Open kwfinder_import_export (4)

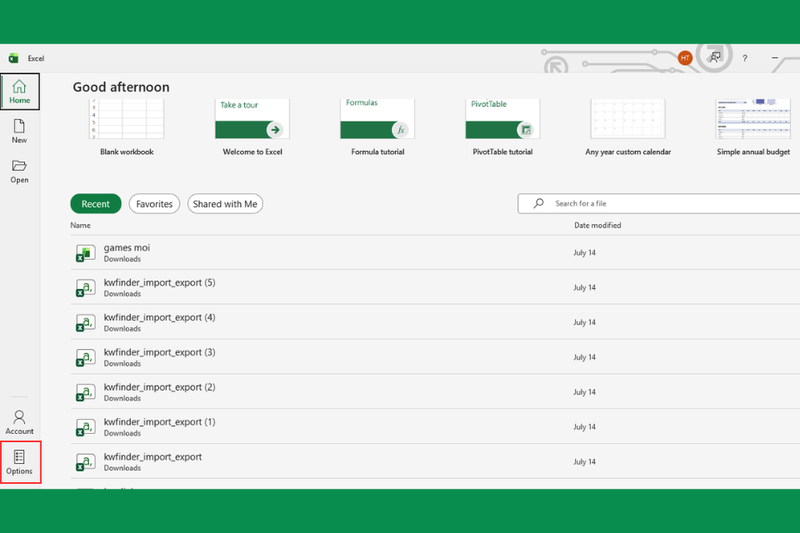435,322
